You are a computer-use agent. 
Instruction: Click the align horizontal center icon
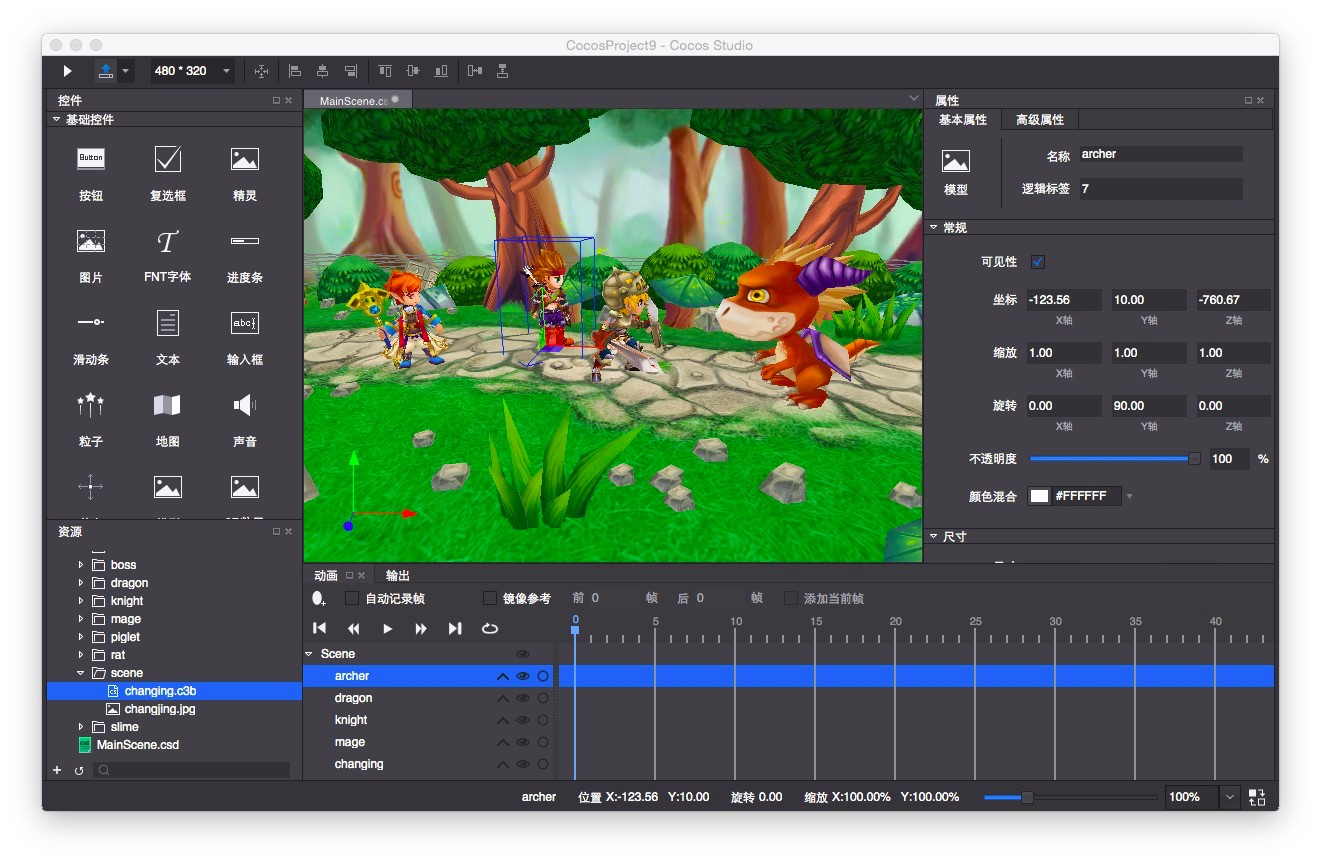tap(322, 71)
